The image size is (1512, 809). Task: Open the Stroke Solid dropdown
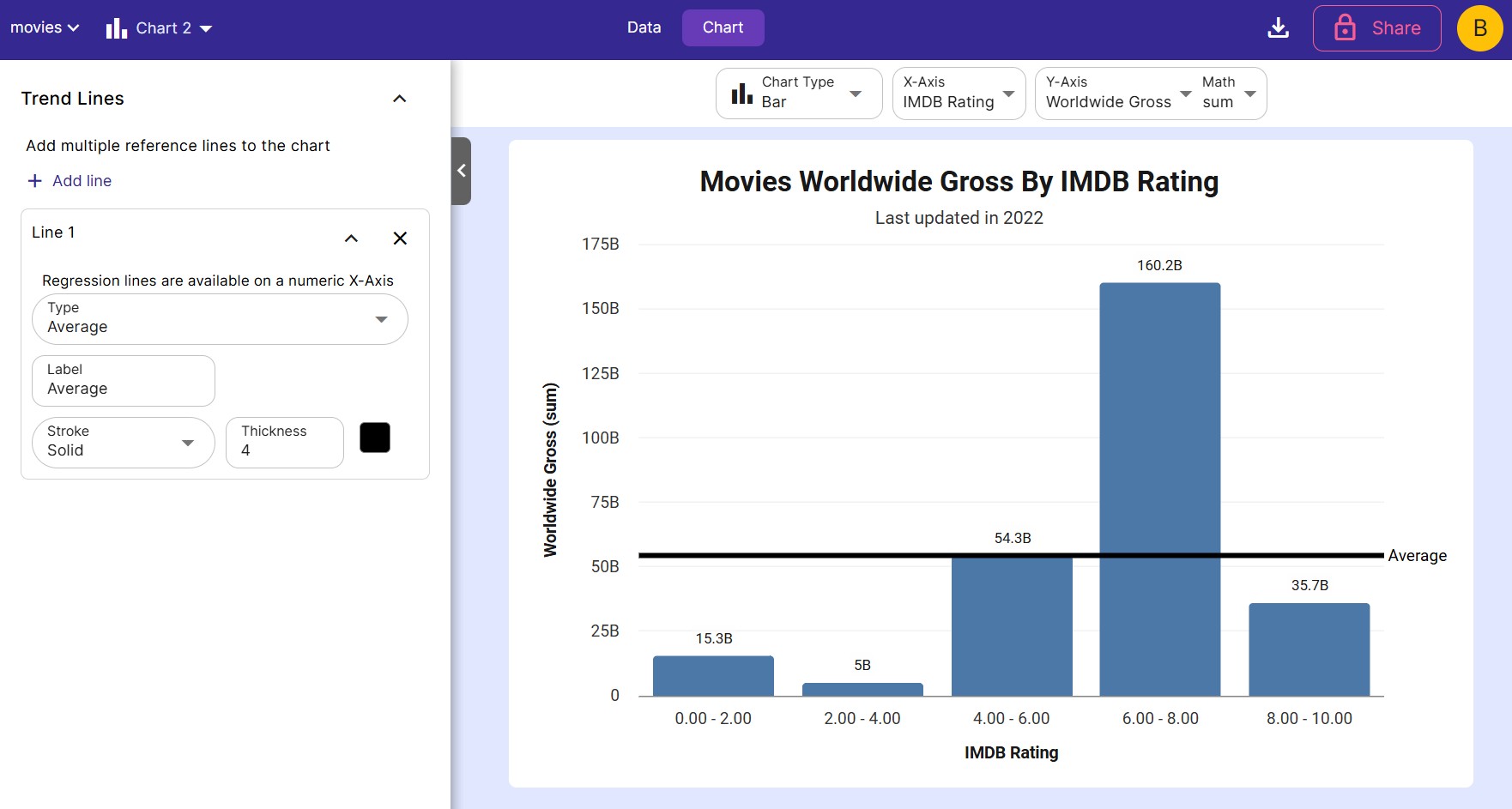point(124,443)
